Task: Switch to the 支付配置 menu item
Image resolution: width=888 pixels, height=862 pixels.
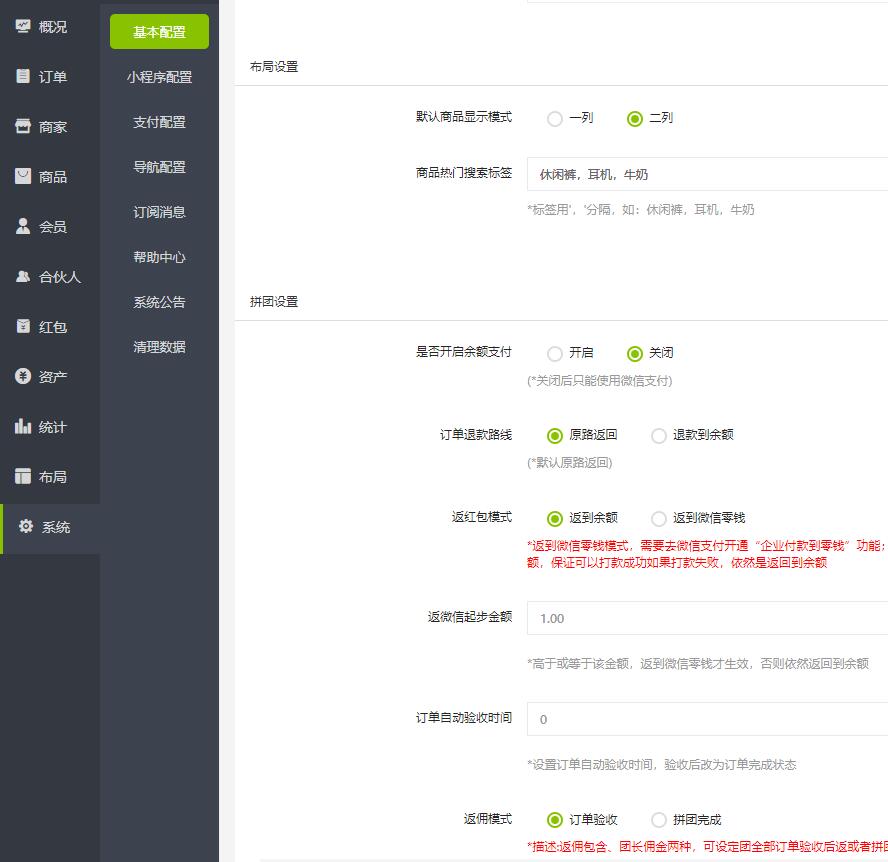Action: point(158,122)
